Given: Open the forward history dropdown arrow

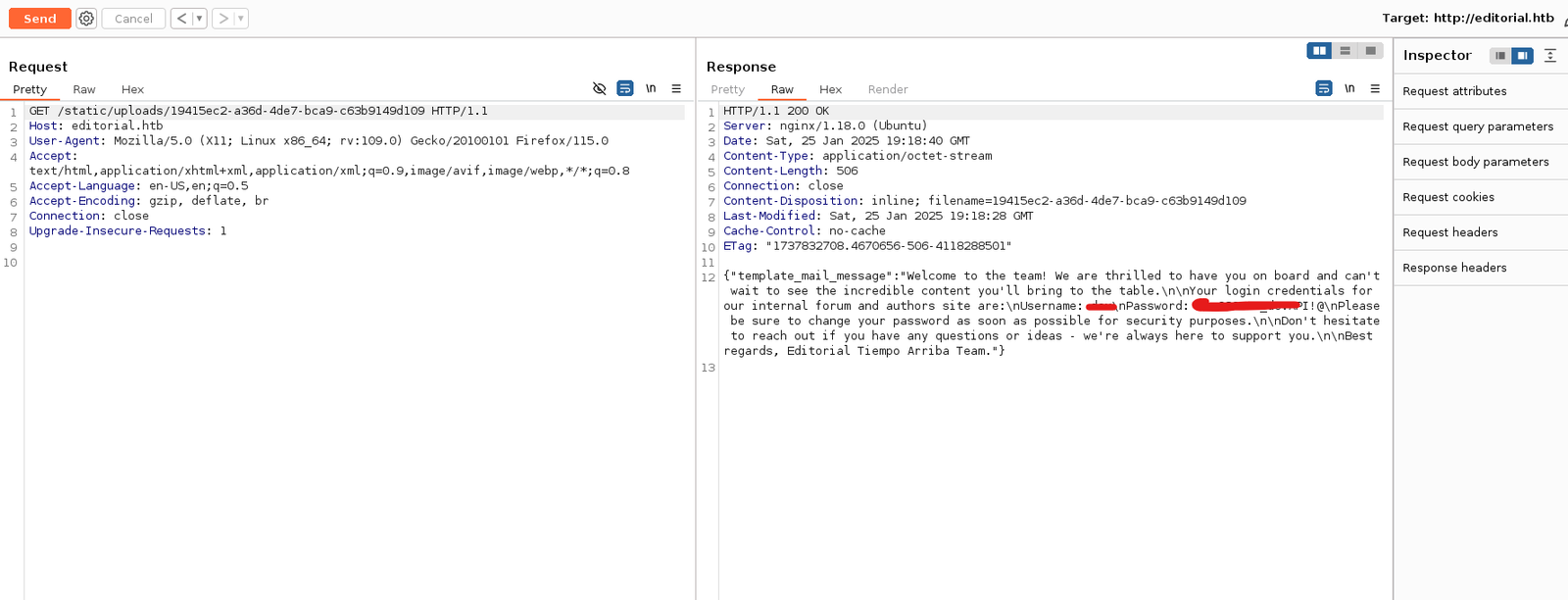Looking at the screenshot, I should point(240,19).
